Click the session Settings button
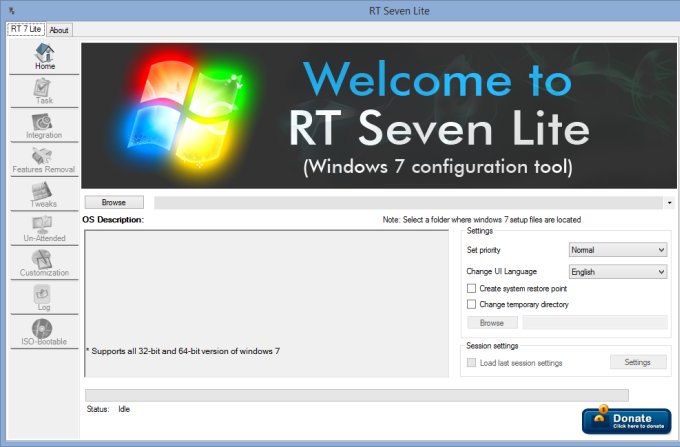The image size is (680, 447). coord(638,362)
